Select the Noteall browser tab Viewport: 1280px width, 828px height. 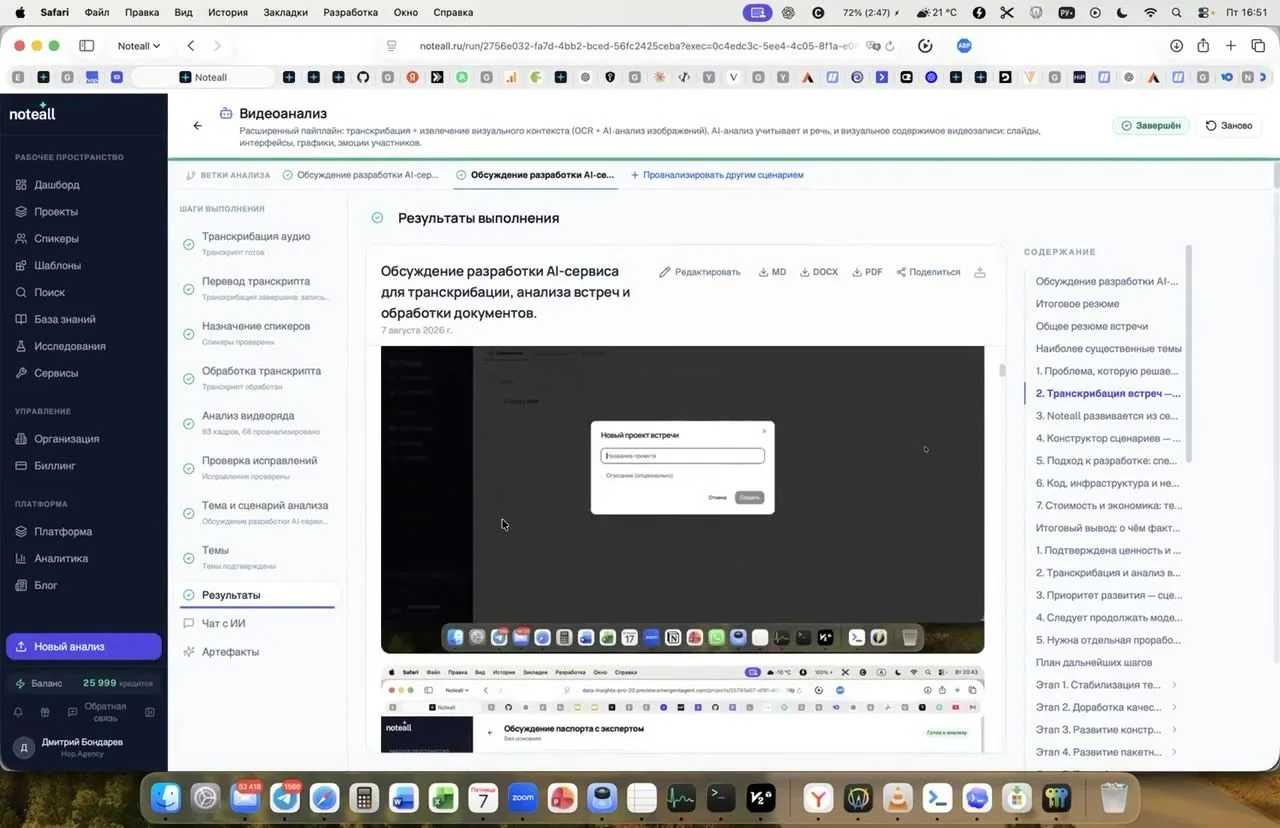[203, 77]
